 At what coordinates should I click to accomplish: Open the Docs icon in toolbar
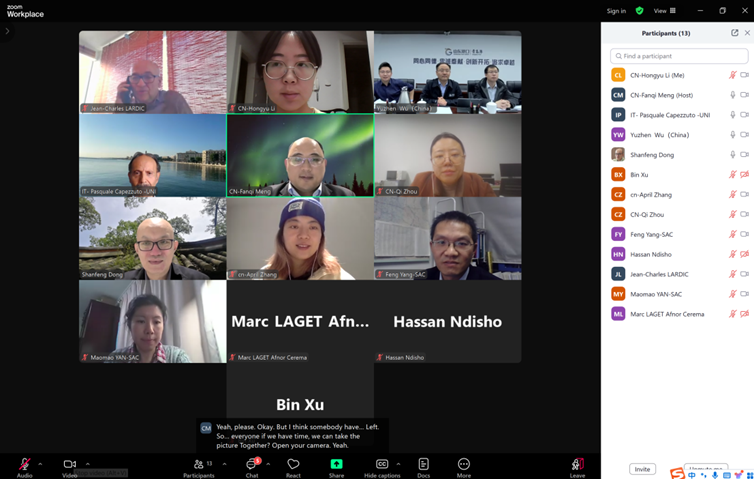coord(424,464)
